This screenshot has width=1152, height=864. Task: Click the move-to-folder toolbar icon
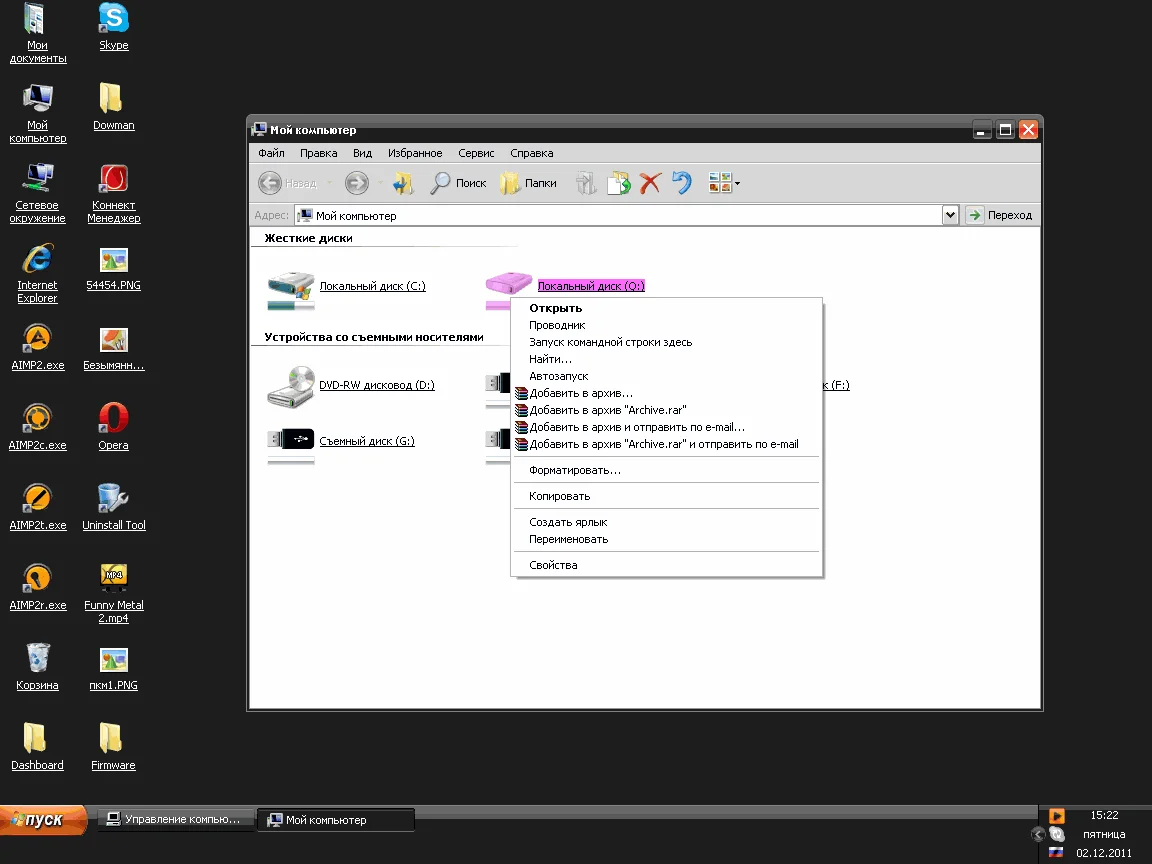click(586, 183)
